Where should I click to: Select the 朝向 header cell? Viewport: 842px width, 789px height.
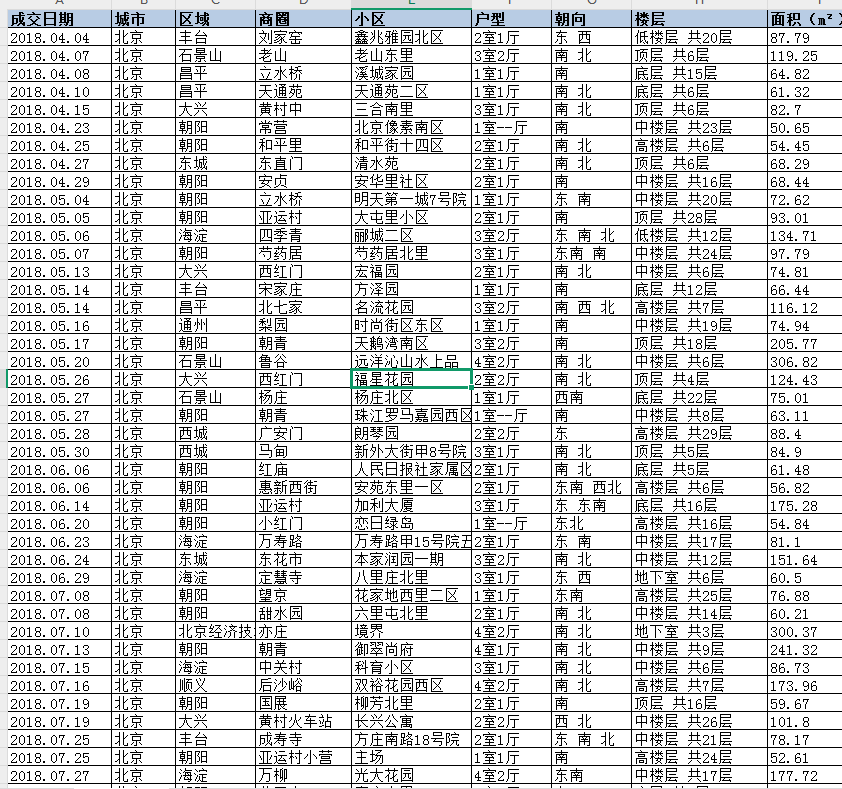[591, 20]
